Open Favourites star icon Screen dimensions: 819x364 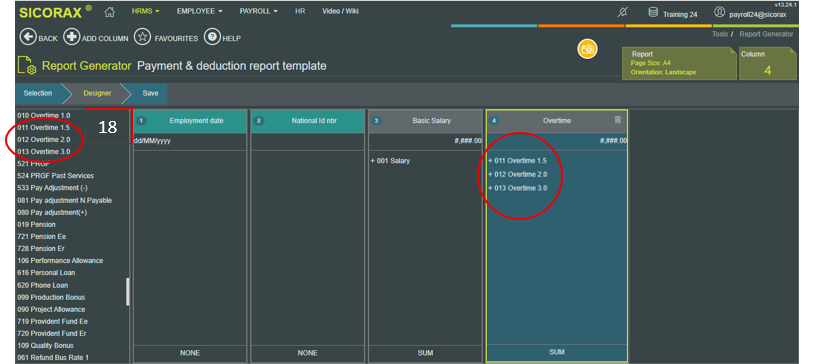pyautogui.click(x=143, y=38)
